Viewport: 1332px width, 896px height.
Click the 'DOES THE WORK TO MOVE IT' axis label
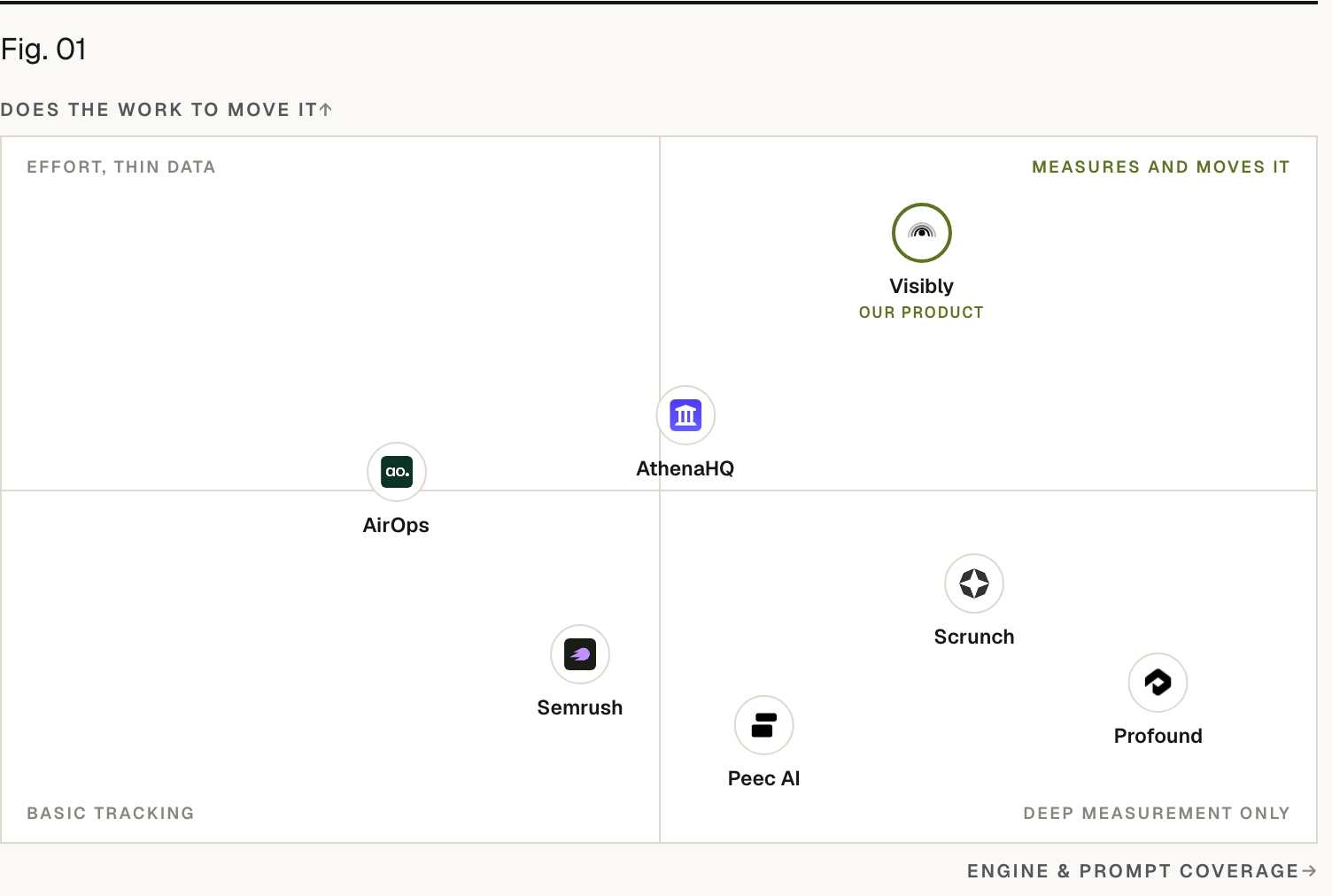coord(159,110)
